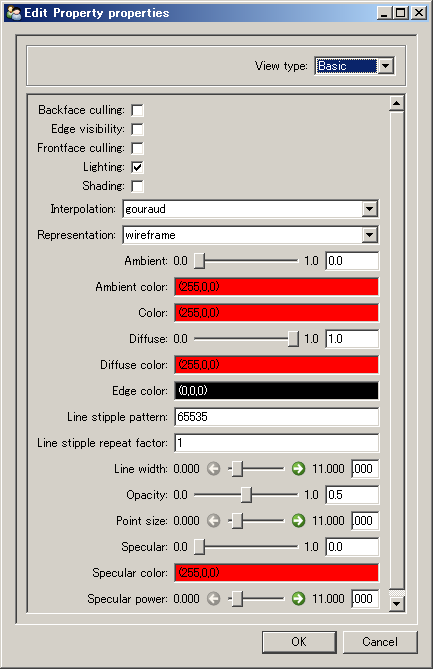Enable the Backface culling checkbox
The image size is (433, 669).
click(137, 110)
